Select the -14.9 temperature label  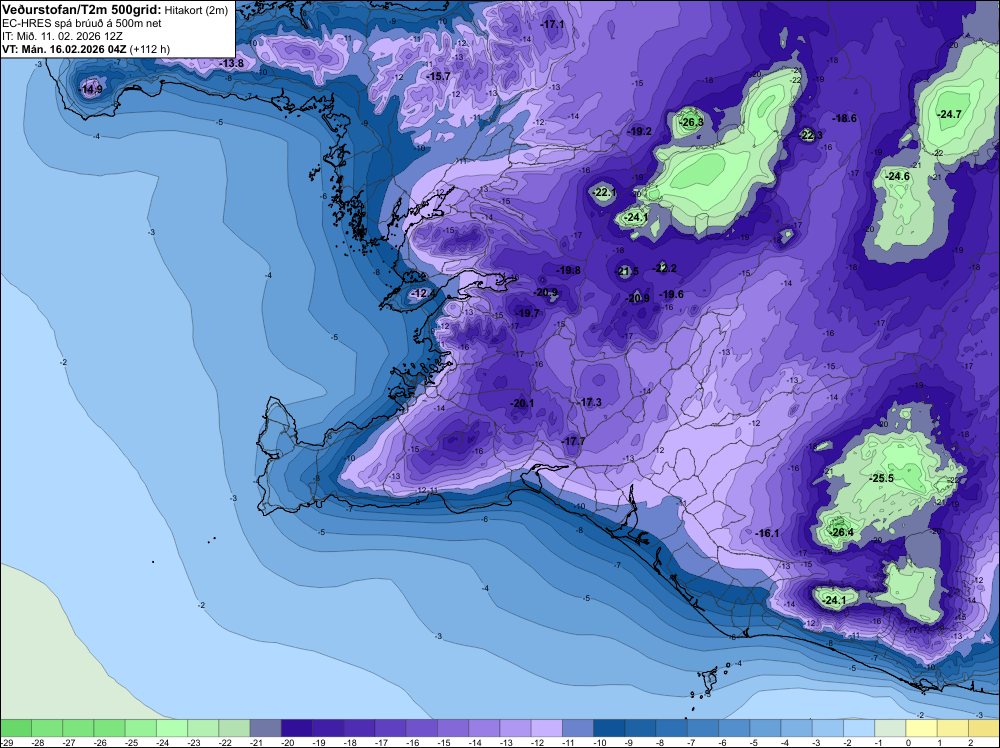coord(91,89)
